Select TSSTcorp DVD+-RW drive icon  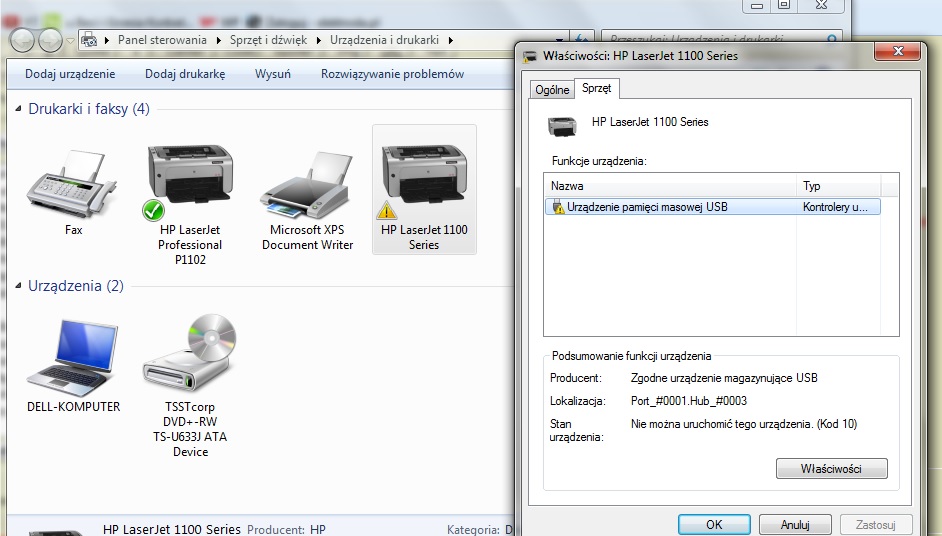pyautogui.click(x=190, y=353)
